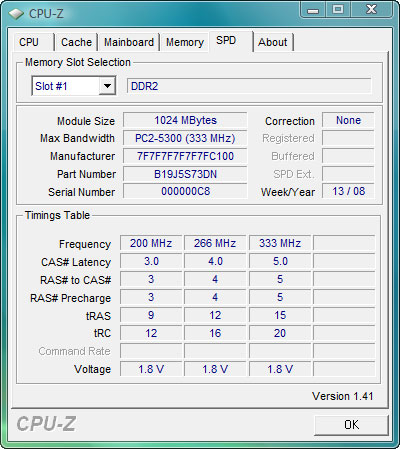The image size is (400, 449).
Task: Click the empty Registered field
Action: (x=348, y=138)
